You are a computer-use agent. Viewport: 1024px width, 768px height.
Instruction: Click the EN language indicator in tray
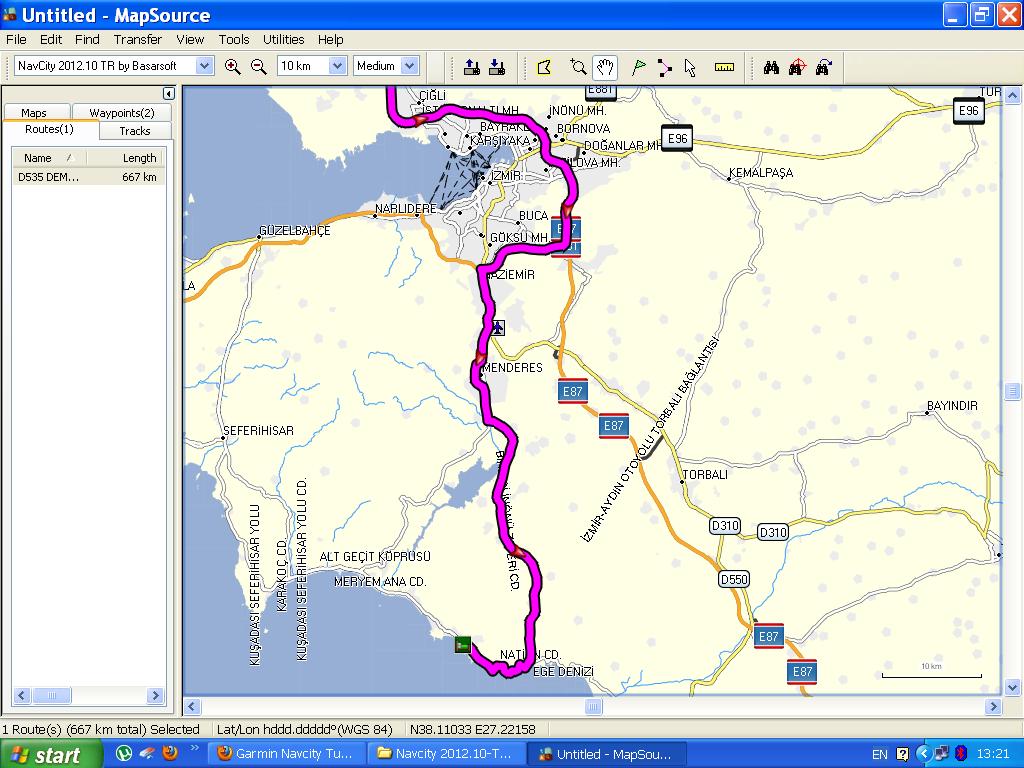(879, 754)
